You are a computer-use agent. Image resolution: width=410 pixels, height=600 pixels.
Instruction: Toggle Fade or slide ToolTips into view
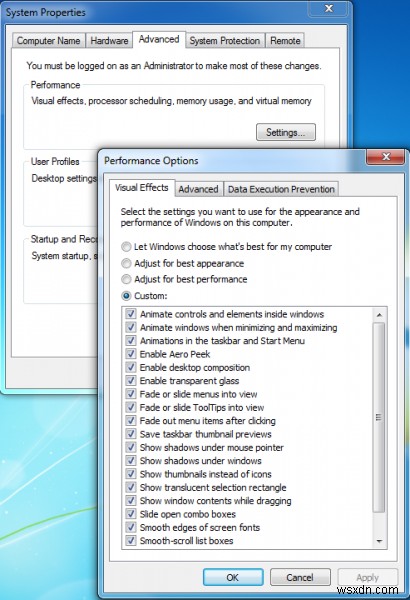pos(131,408)
